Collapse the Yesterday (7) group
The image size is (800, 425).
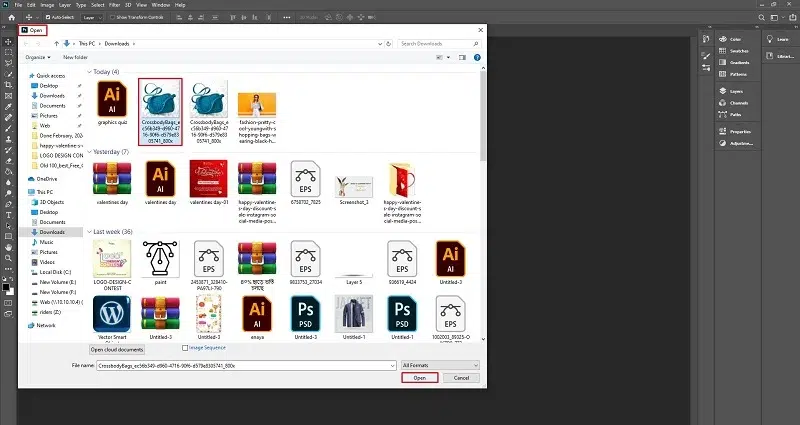coord(90,152)
